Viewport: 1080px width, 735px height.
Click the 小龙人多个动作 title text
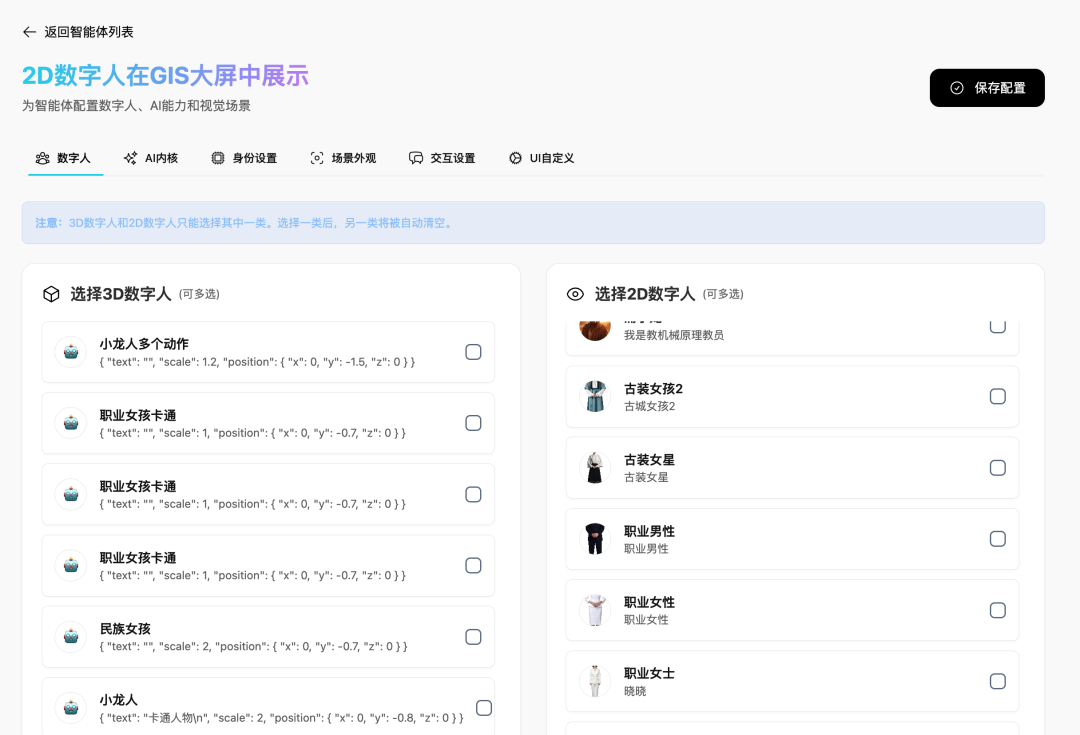(144, 344)
